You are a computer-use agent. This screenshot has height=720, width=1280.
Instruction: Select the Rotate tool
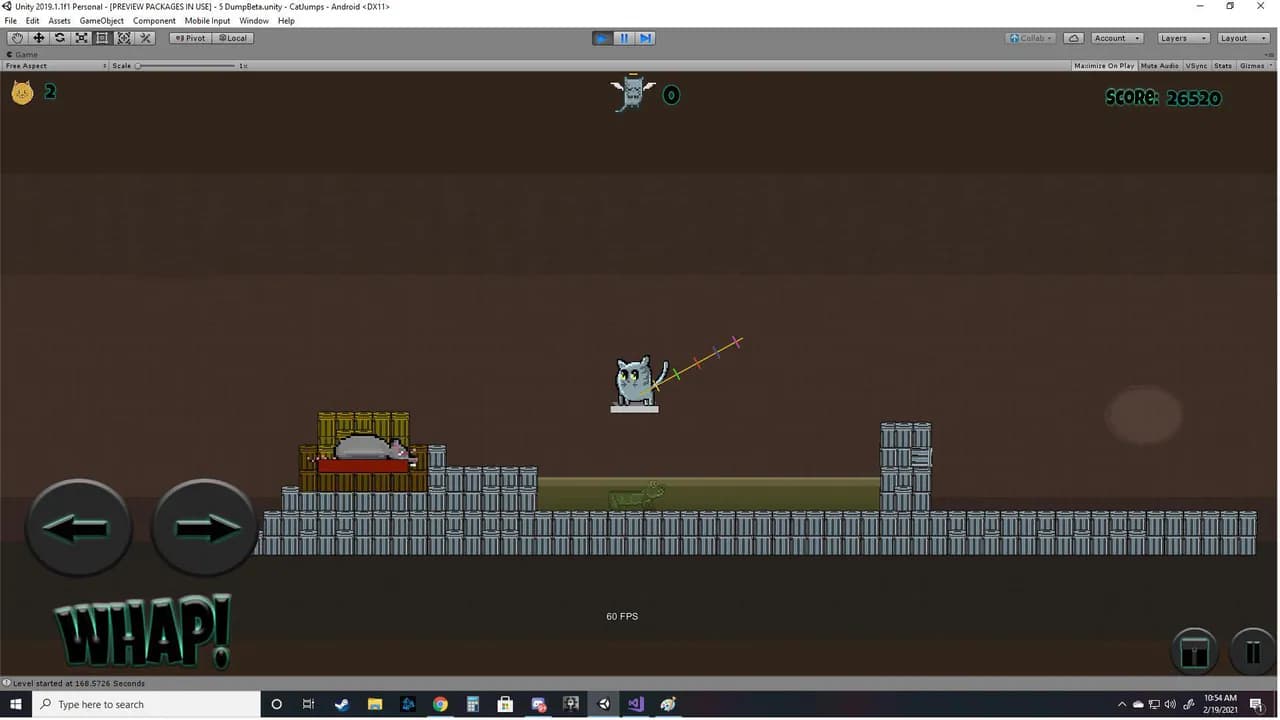[60, 38]
